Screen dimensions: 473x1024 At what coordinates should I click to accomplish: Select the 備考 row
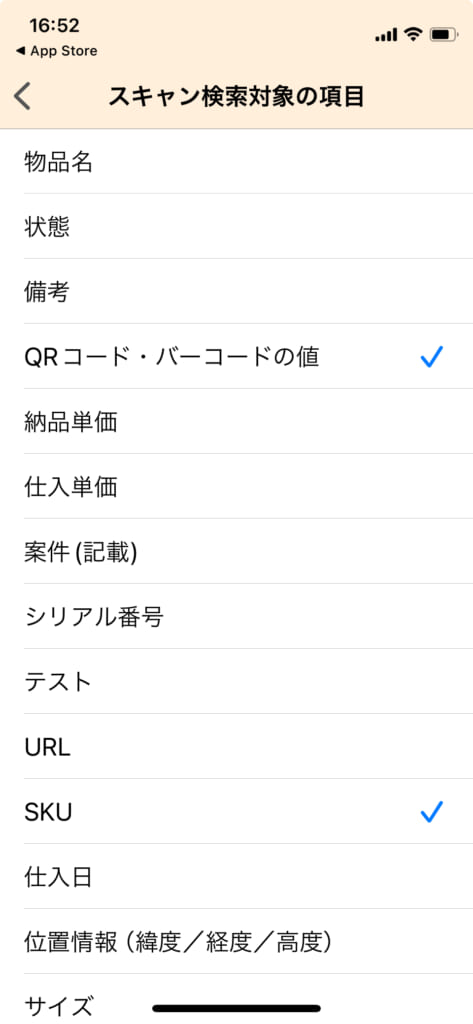(x=236, y=291)
